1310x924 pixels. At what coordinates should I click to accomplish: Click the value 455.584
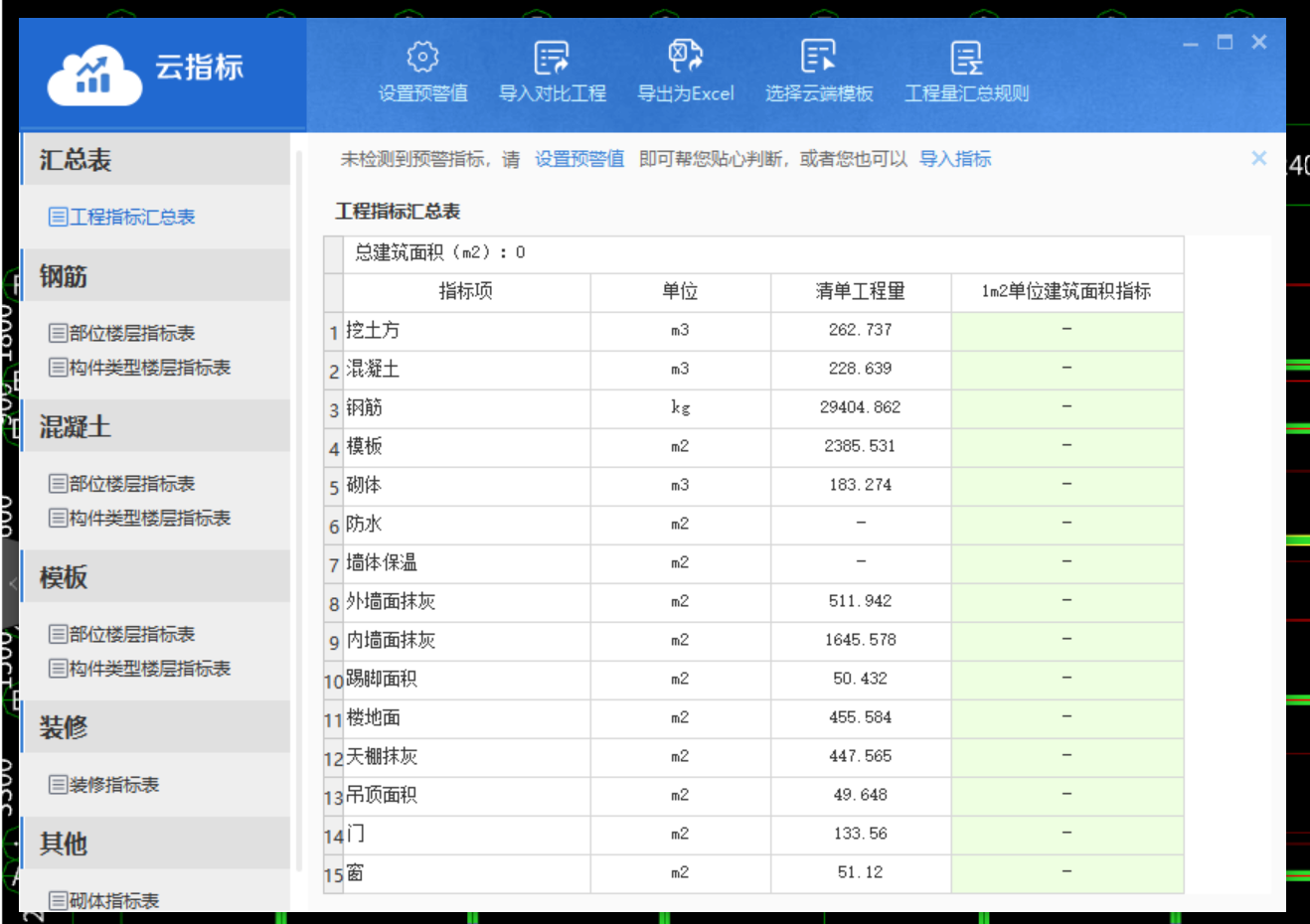pos(861,717)
